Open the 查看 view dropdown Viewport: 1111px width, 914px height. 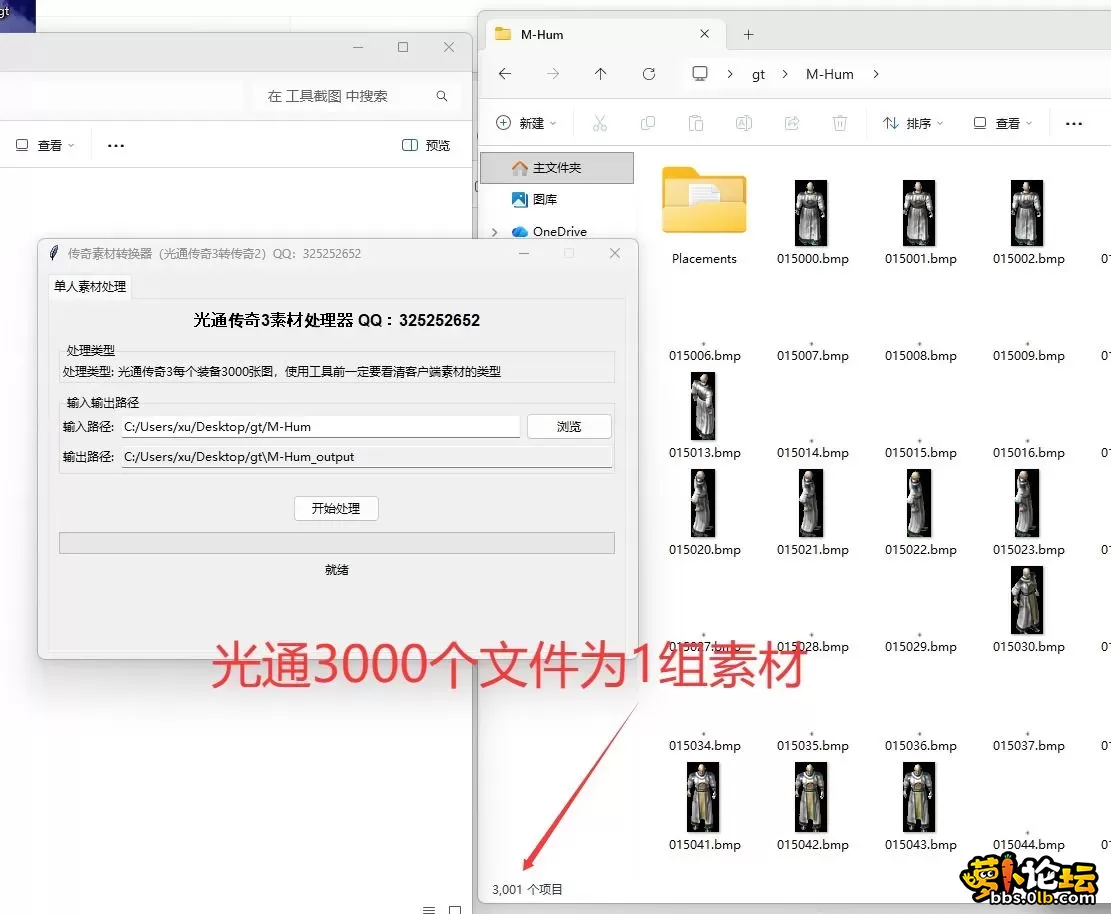1000,122
